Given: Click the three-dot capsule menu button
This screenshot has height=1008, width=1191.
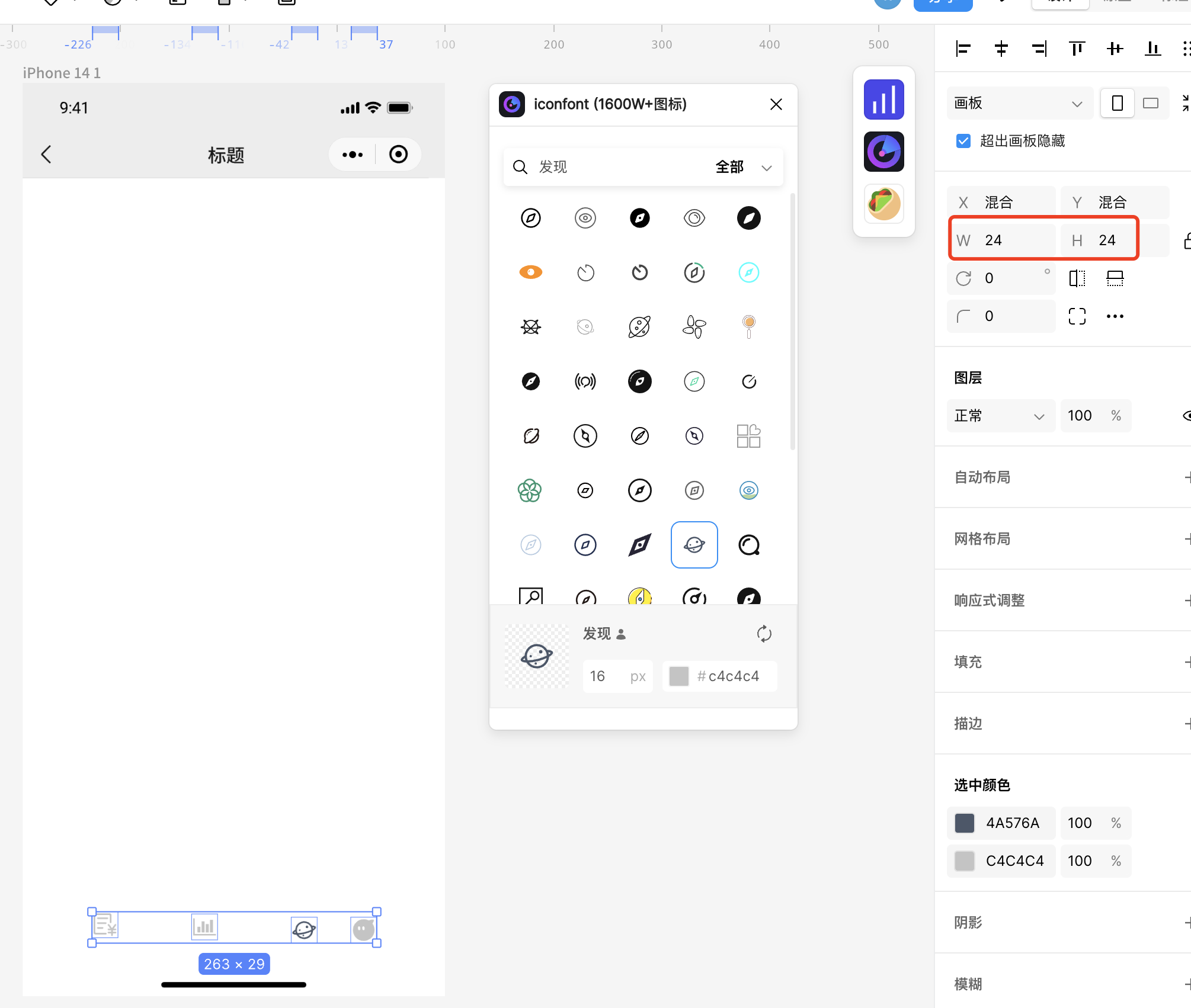Looking at the screenshot, I should click(353, 155).
